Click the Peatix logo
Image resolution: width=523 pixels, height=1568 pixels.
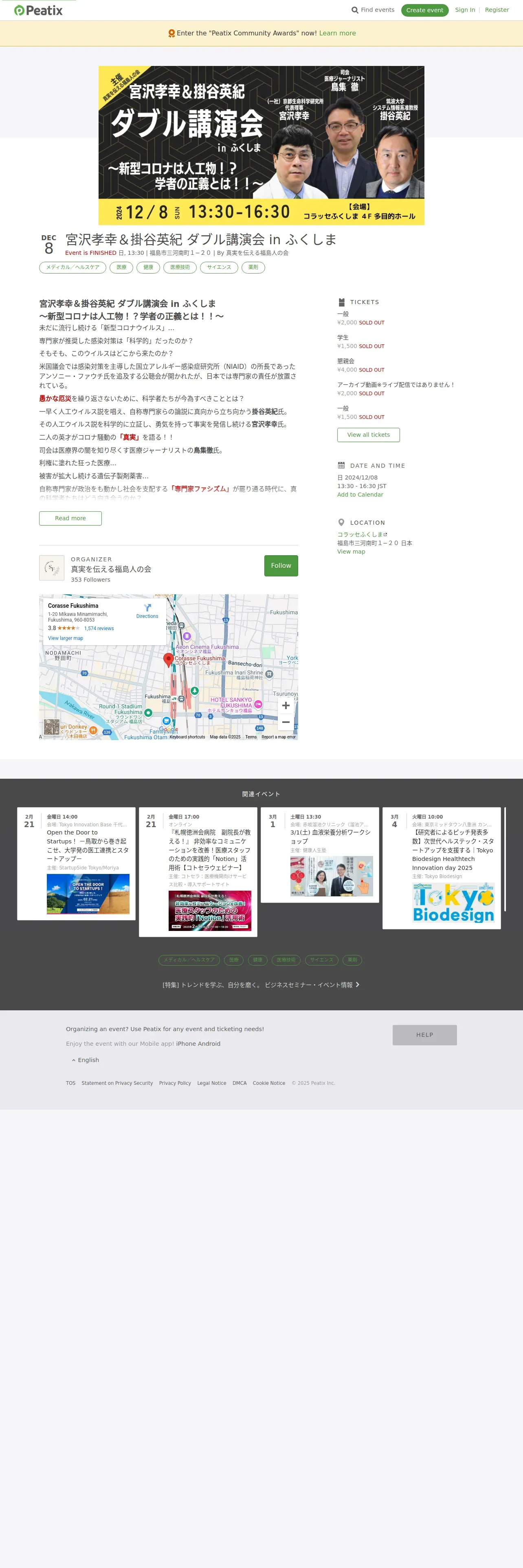point(38,10)
